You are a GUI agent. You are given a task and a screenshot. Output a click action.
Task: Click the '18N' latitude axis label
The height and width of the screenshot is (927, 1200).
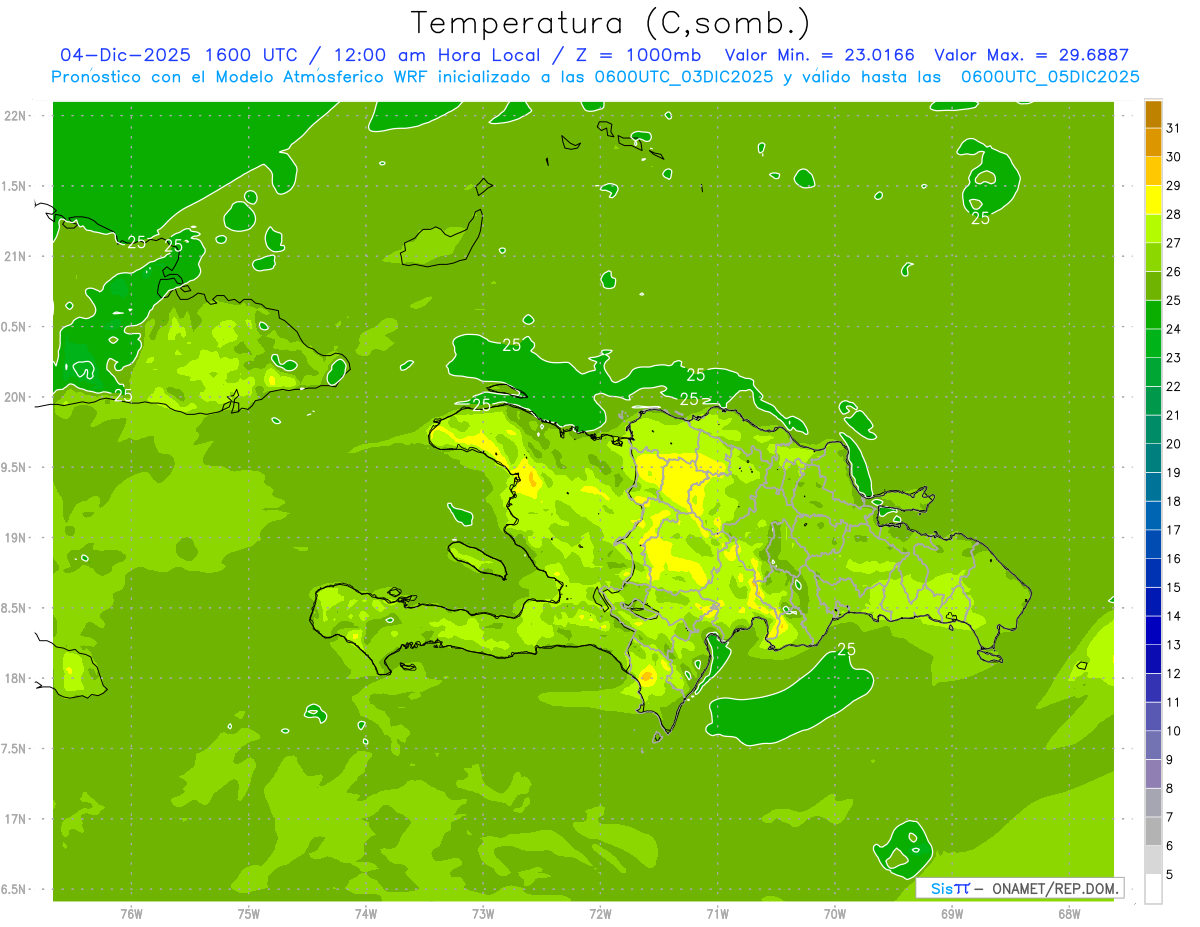15,678
